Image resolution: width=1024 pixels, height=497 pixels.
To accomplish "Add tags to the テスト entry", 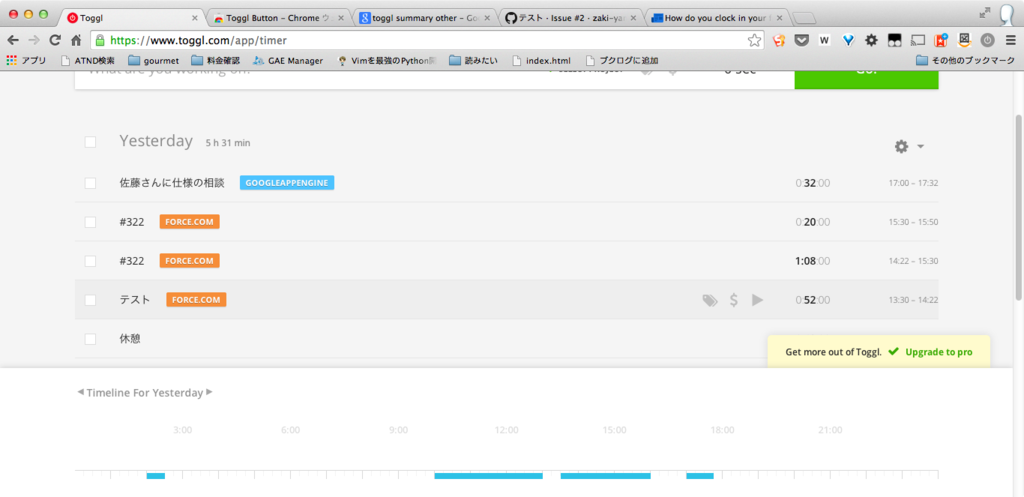I will click(x=710, y=300).
